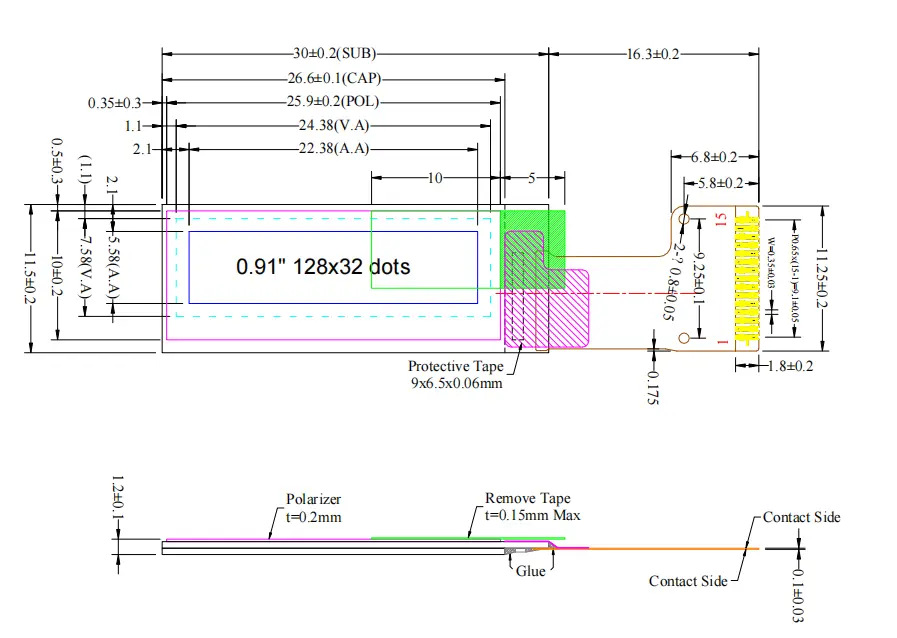Image resolution: width=897 pixels, height=638 pixels.
Task: Click the 30±0.2(SUB) dimension label
Action: point(335,53)
